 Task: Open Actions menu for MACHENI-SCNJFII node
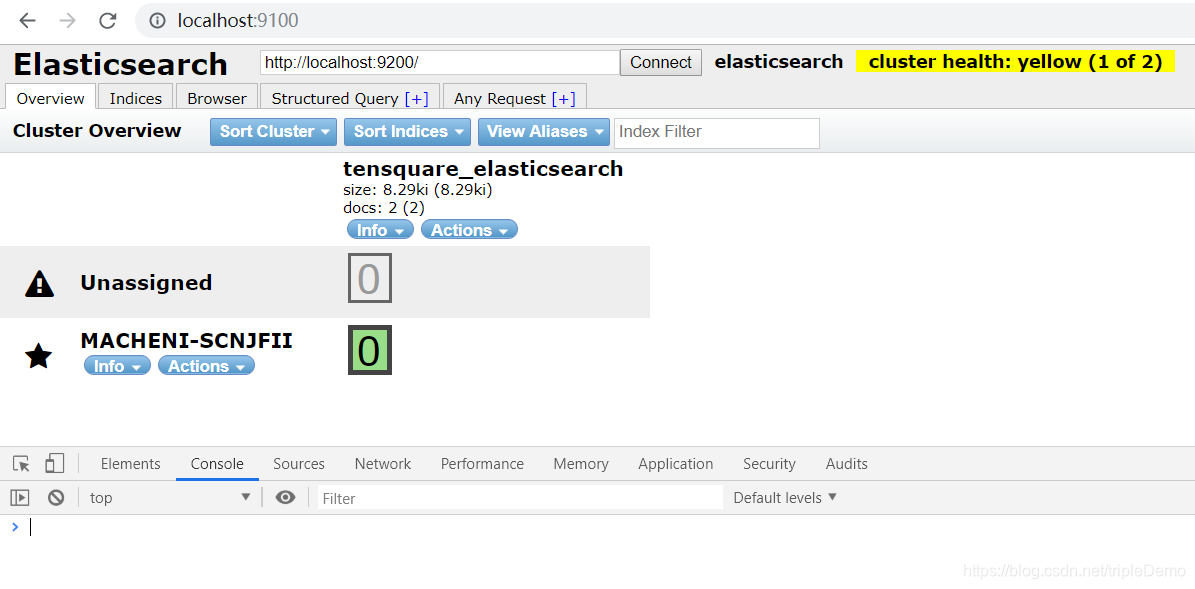[x=207, y=366]
